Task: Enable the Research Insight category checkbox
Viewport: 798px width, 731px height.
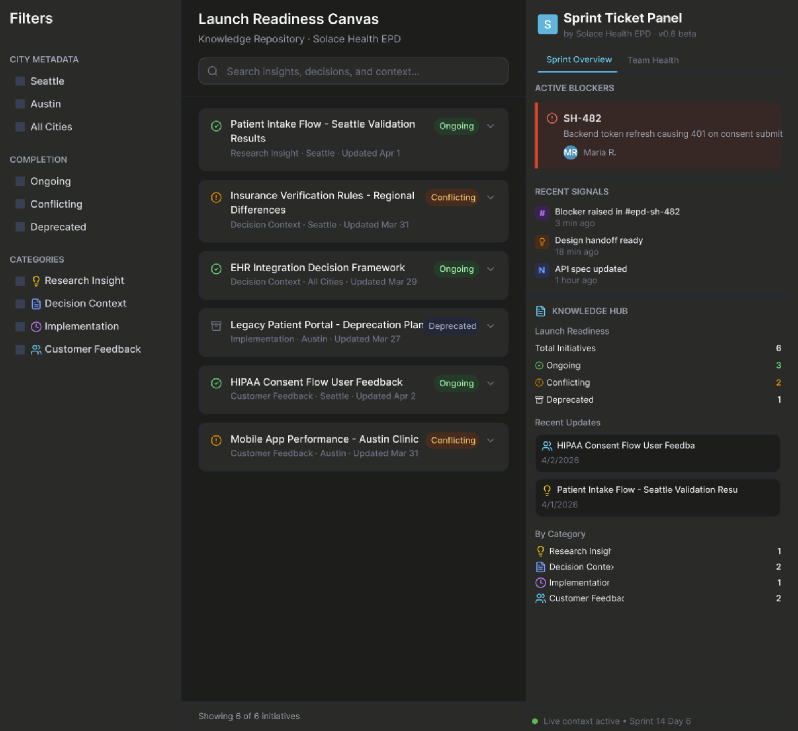Action: point(20,281)
